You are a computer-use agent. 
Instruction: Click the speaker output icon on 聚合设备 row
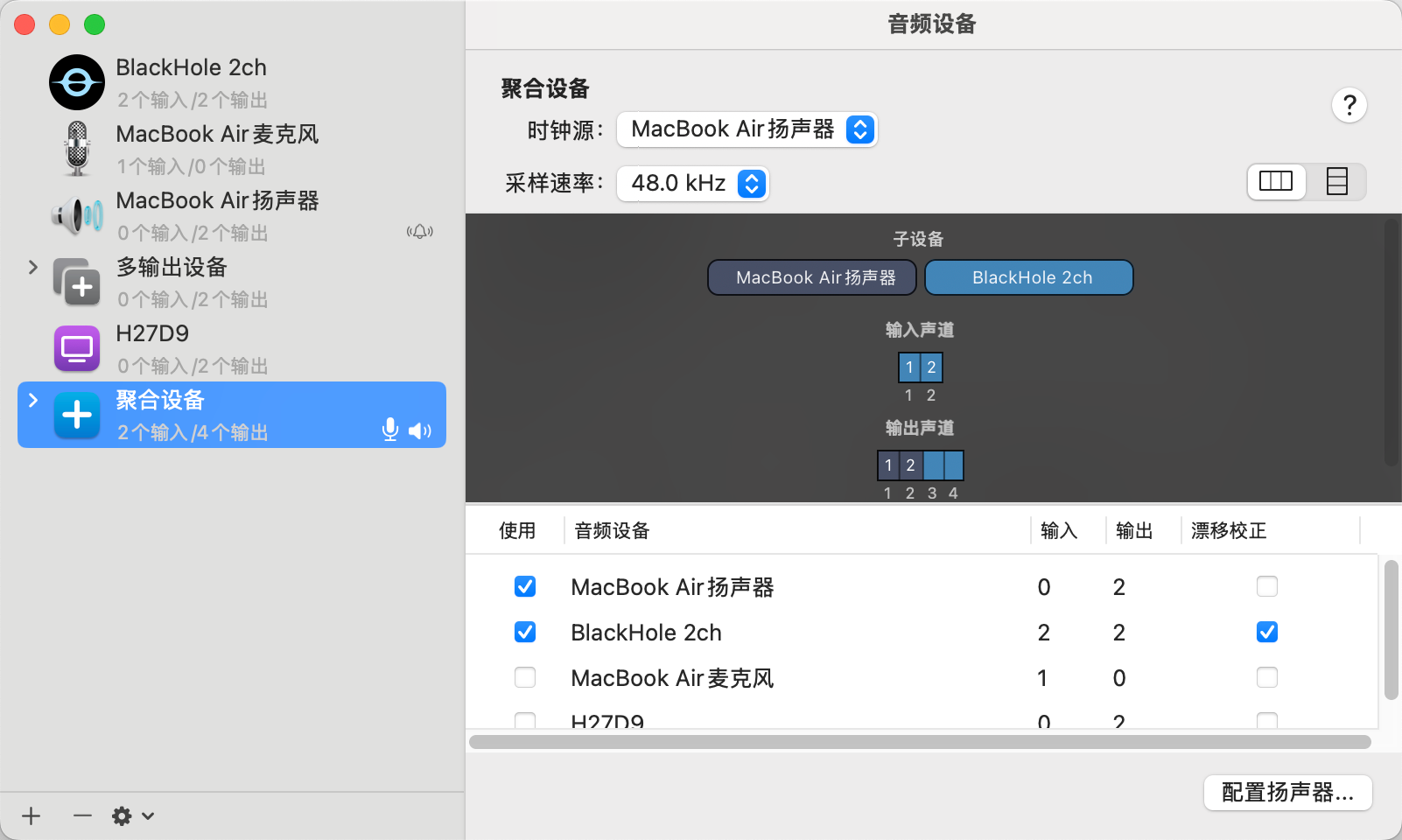pyautogui.click(x=420, y=430)
